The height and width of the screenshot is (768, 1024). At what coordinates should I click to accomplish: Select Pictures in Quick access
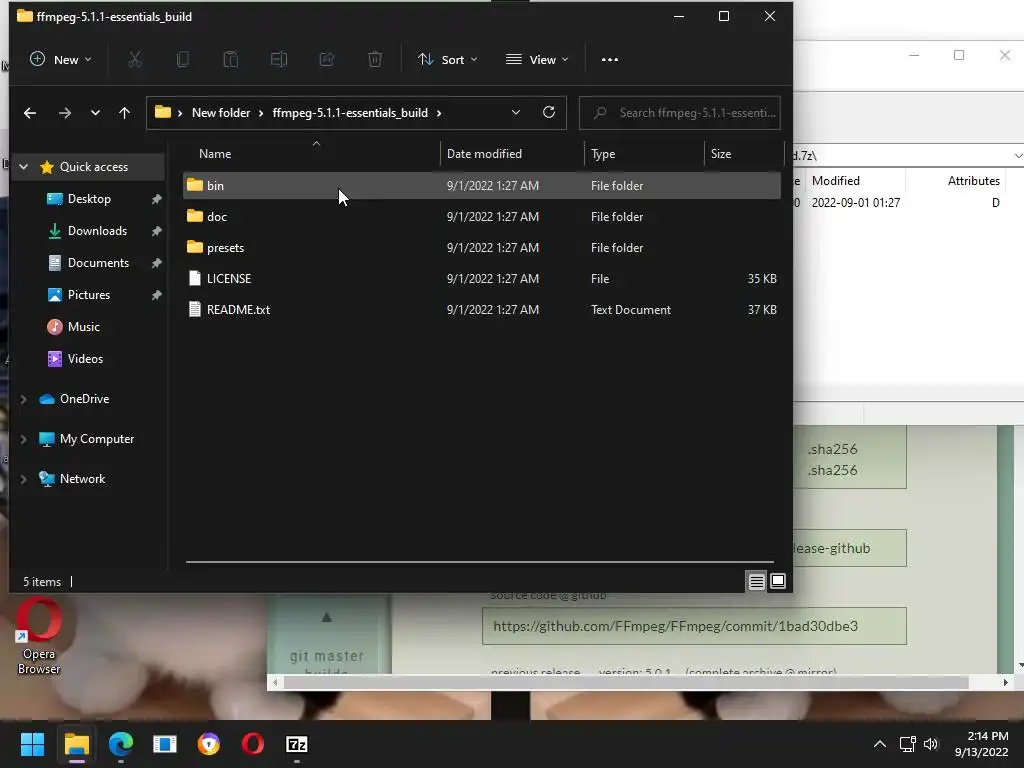tap(88, 295)
